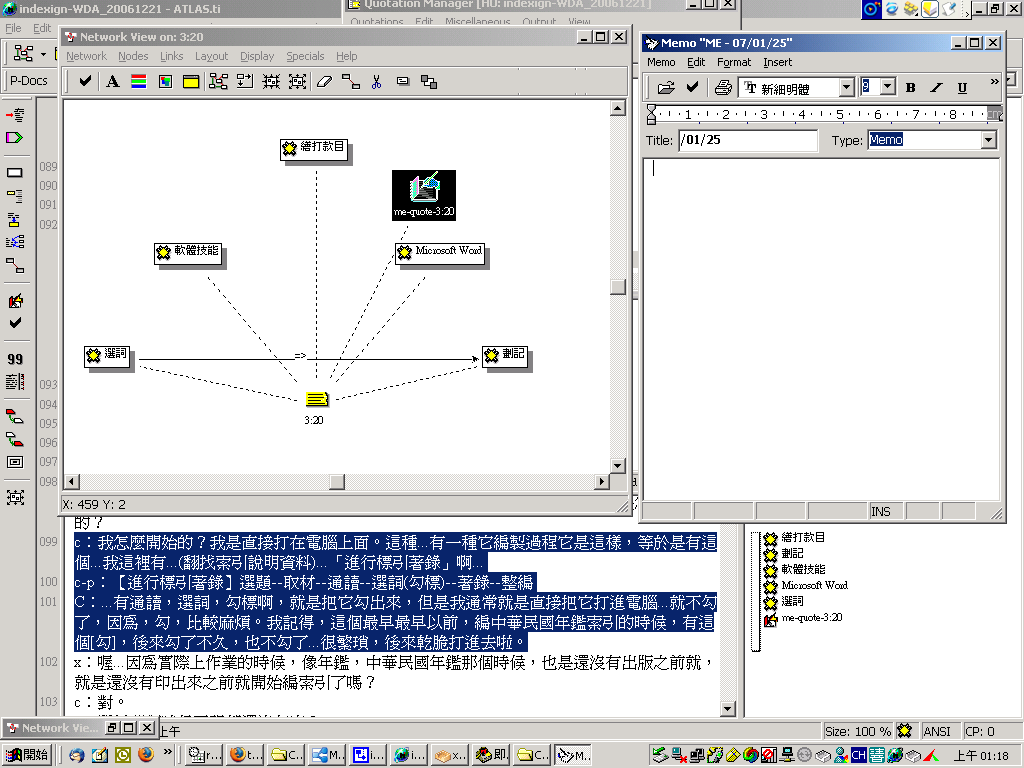The height and width of the screenshot is (768, 1024).
Task: Expand the Memo toolbar overflow chevron
Action: [x=994, y=82]
